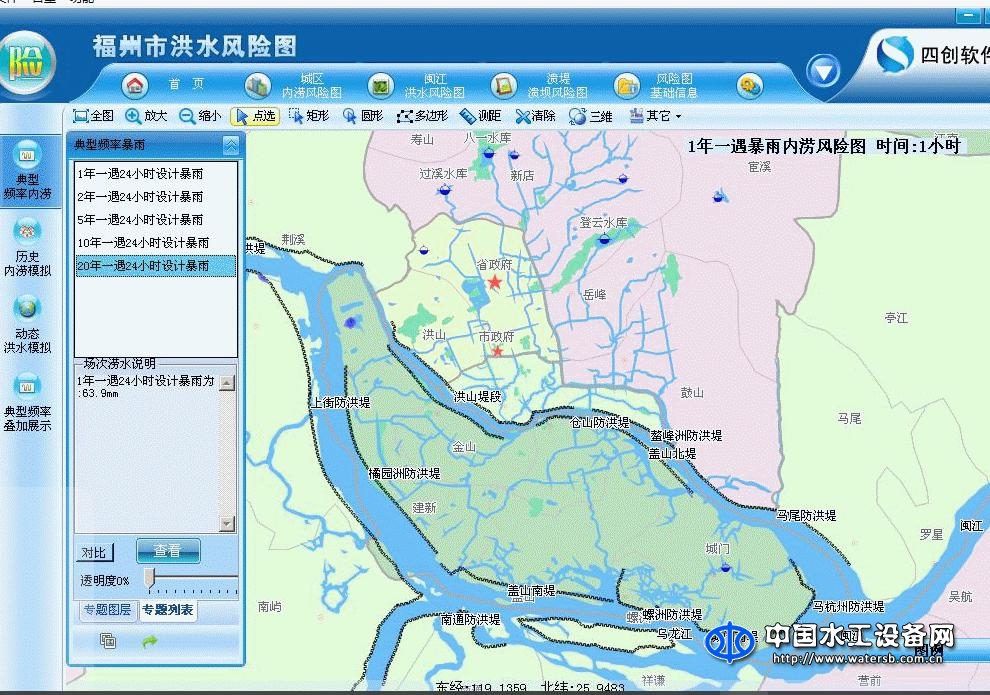Start the 测距 distance measurement tool
The image size is (990, 695).
click(480, 115)
